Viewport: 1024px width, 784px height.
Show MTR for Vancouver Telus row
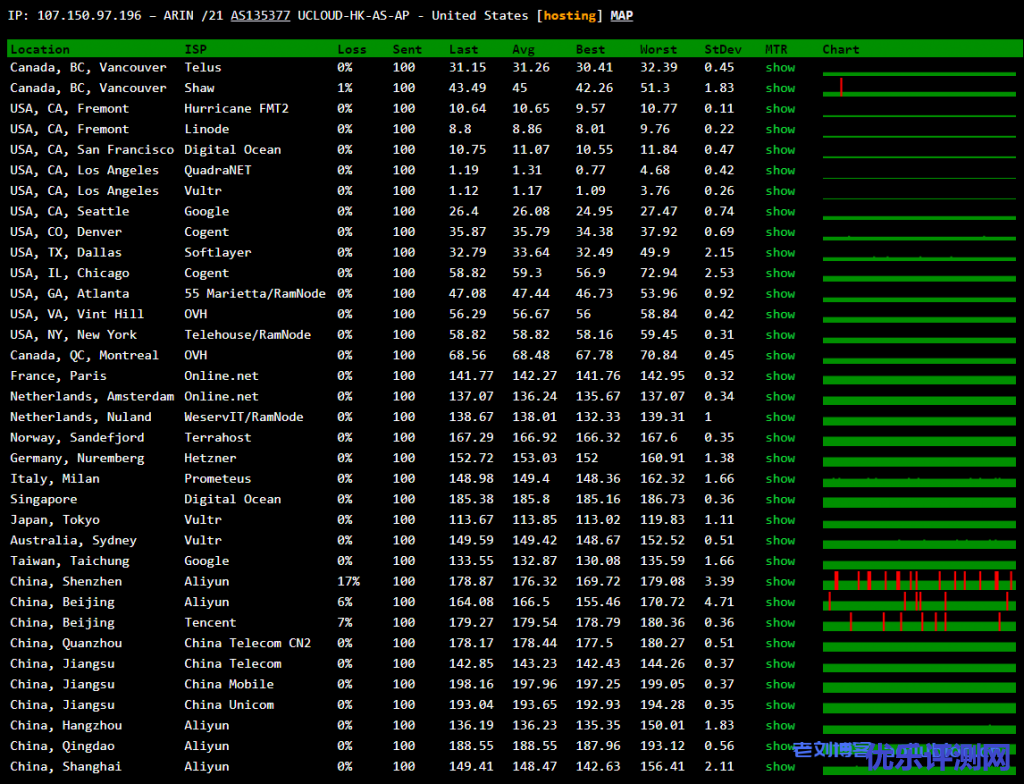[x=780, y=68]
